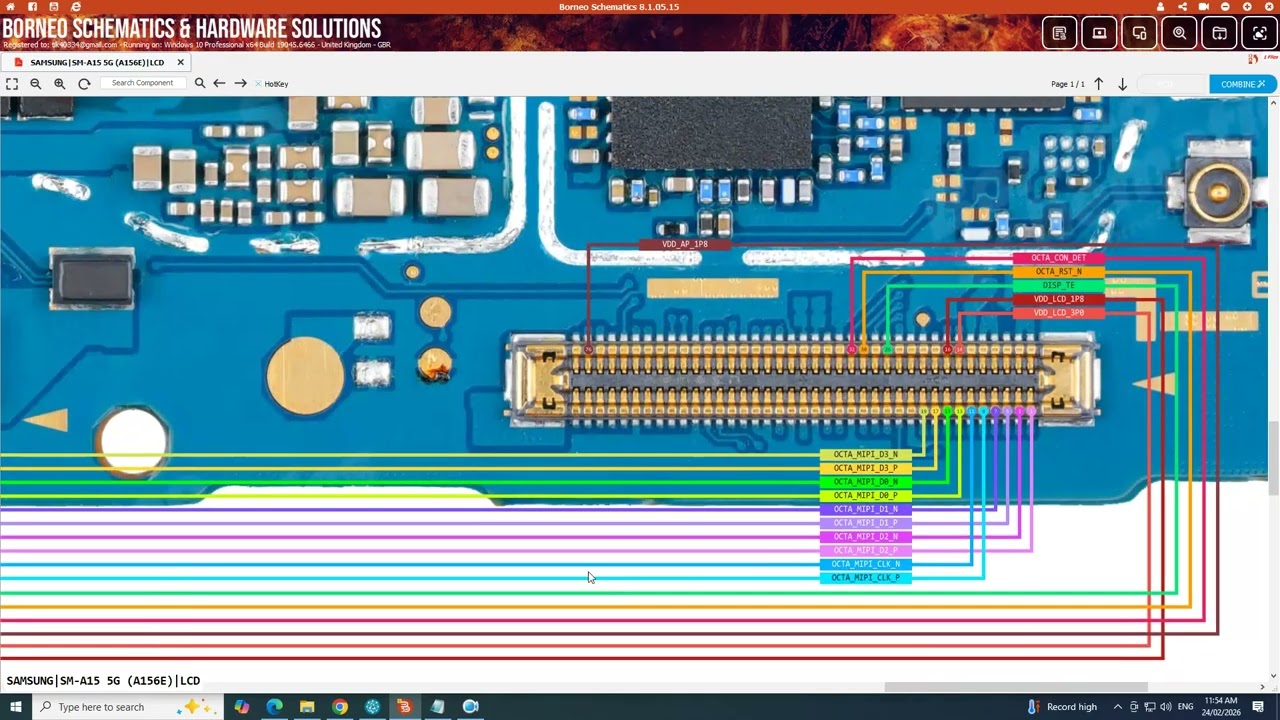The height and width of the screenshot is (720, 1280).
Task: Select the SAMSUNG SM-A15 5G (A156E) LCD tab
Action: pyautogui.click(x=95, y=62)
